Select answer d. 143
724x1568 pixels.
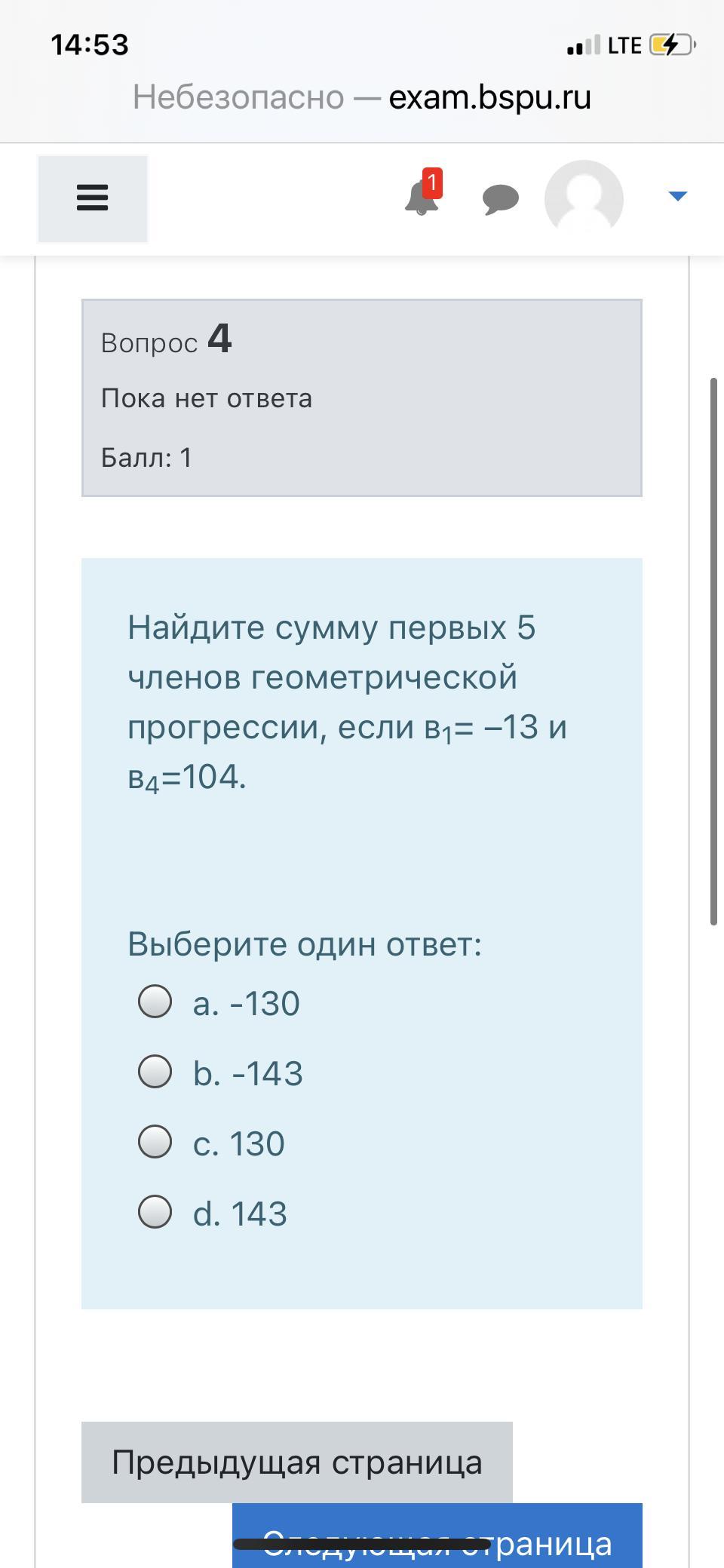(x=155, y=1212)
